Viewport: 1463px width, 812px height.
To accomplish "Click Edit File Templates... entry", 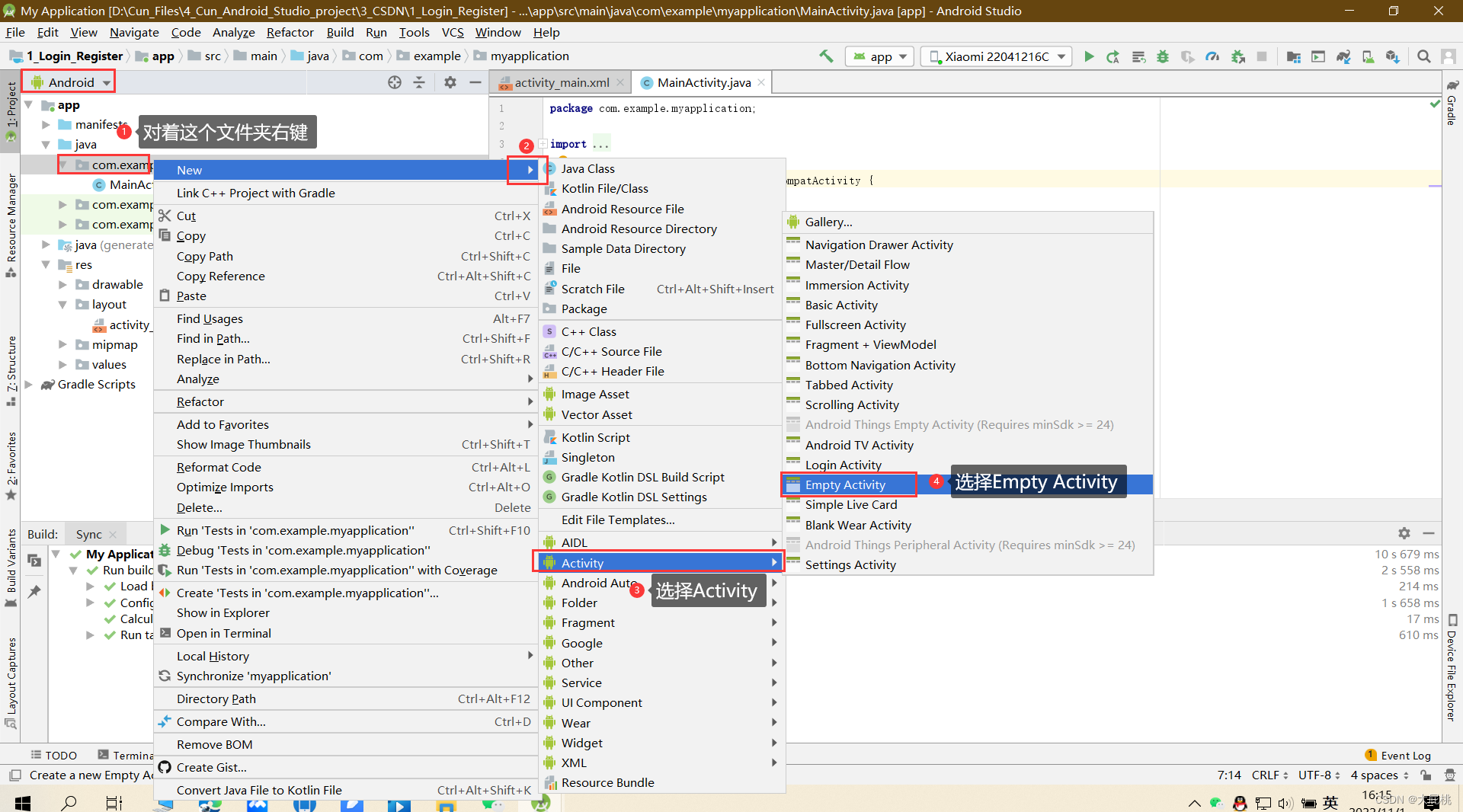I will 661,519.
